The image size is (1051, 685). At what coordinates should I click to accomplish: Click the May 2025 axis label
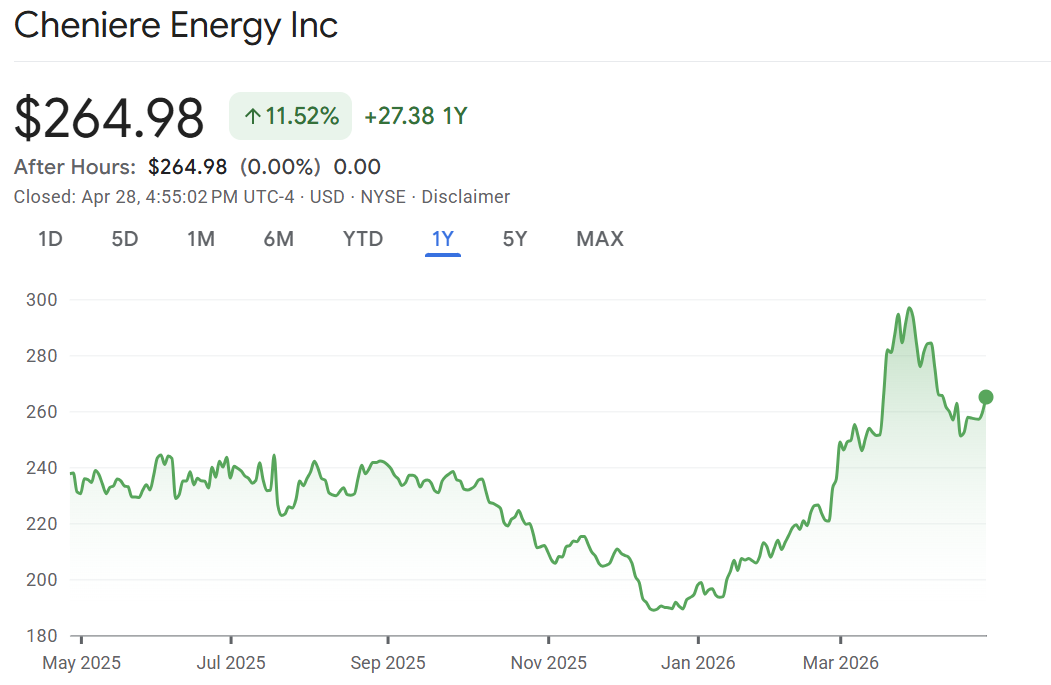pos(80,662)
